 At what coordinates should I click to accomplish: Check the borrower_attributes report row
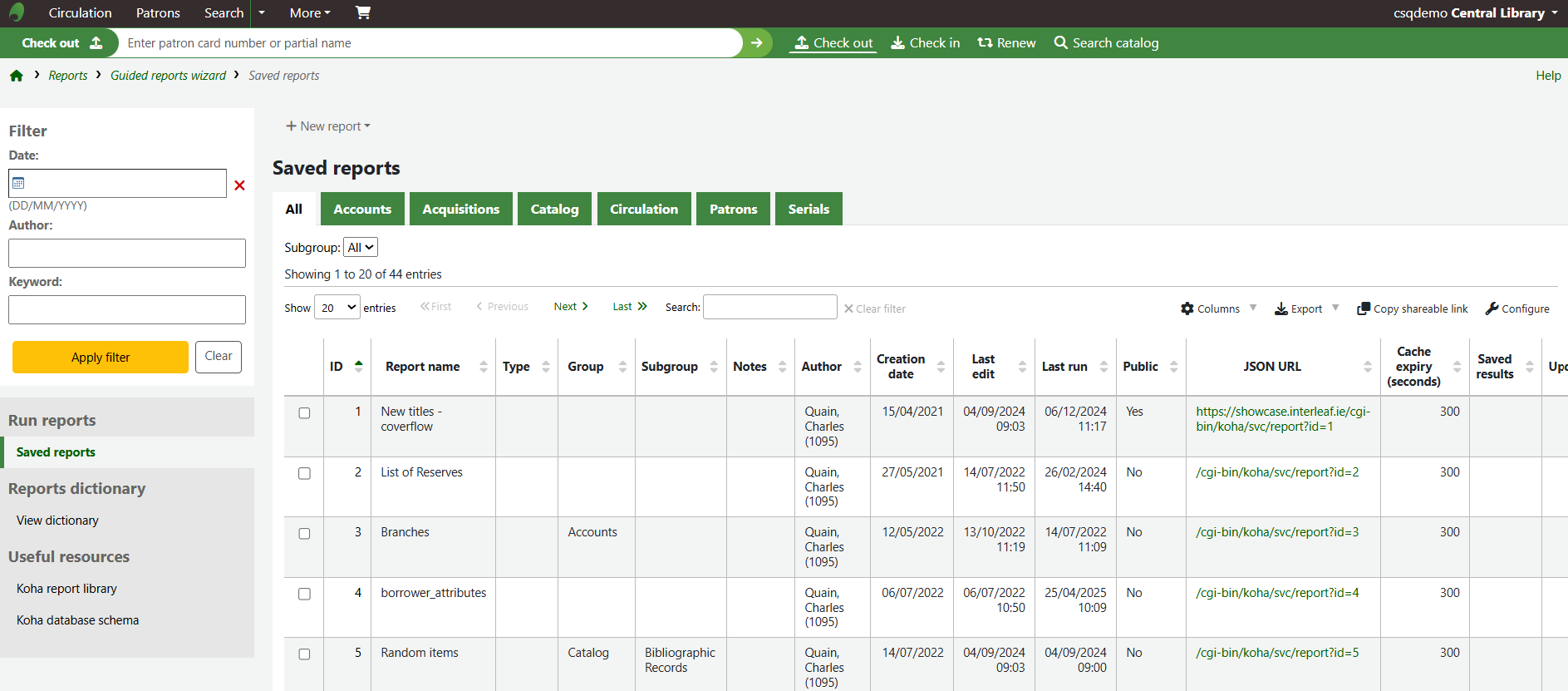coord(304,594)
